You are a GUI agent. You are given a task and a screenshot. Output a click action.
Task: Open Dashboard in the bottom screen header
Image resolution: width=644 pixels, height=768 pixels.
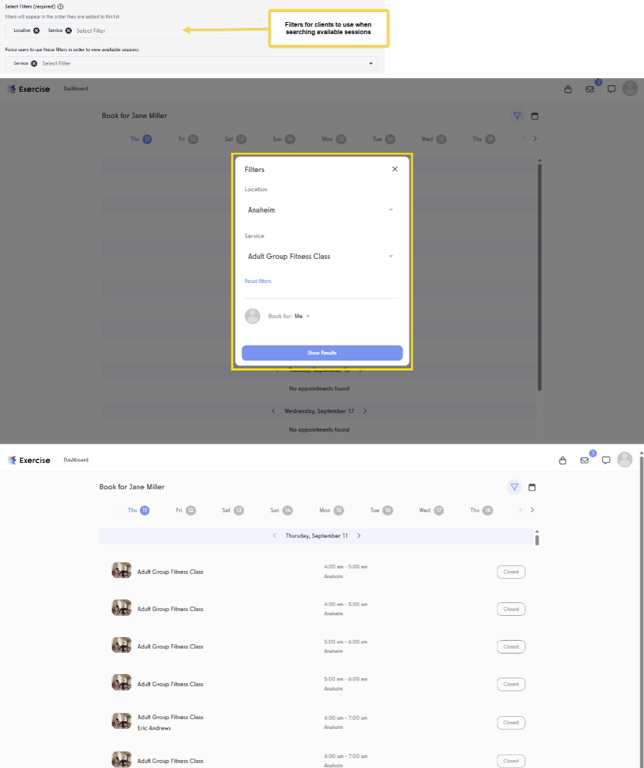76,460
